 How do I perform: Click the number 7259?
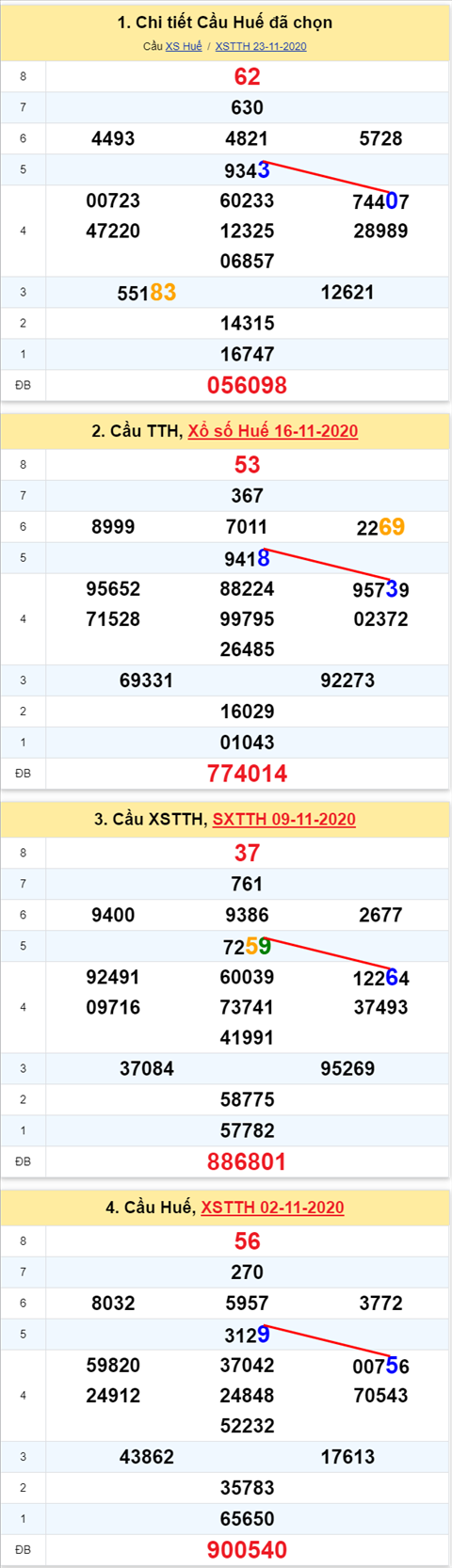[x=247, y=946]
